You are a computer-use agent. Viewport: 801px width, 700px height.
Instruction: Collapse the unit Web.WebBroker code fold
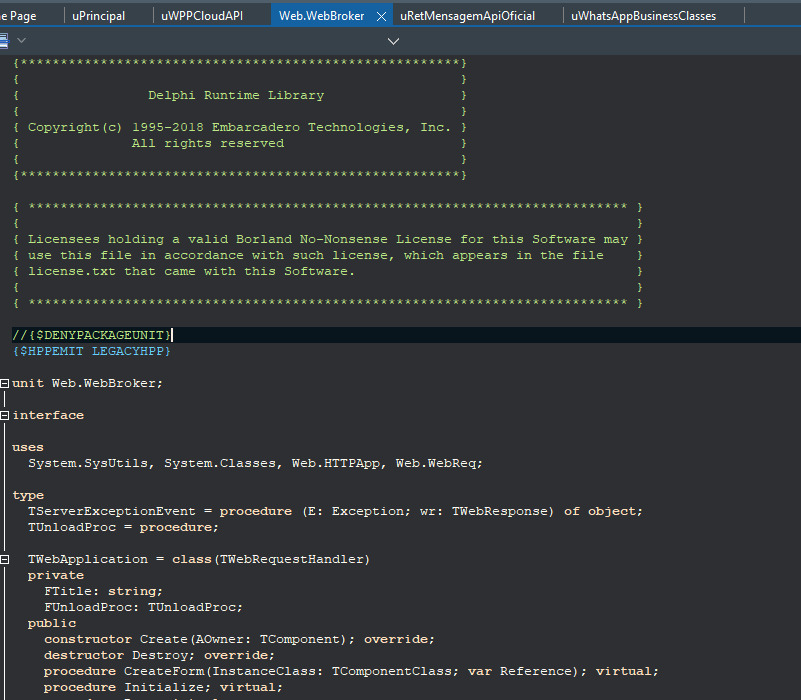tap(5, 383)
